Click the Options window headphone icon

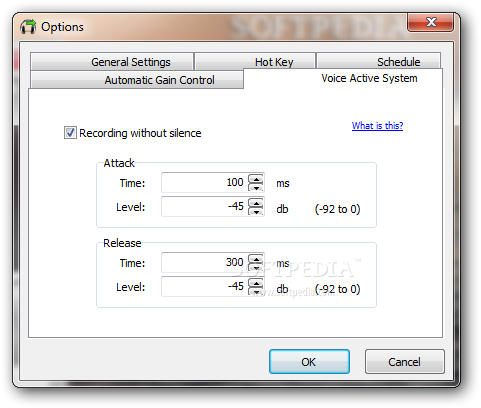[28, 27]
